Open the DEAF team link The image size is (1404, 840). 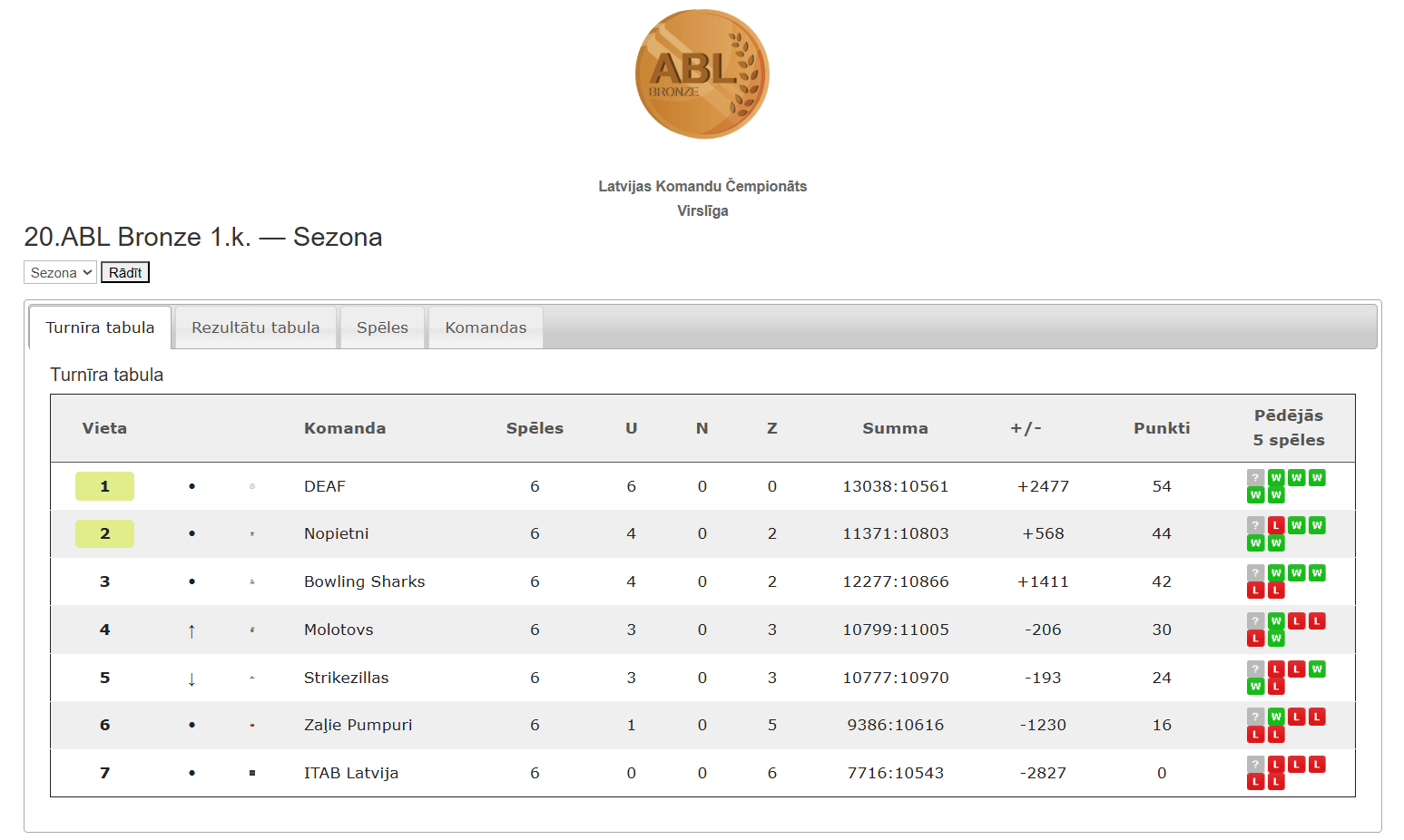(x=325, y=486)
